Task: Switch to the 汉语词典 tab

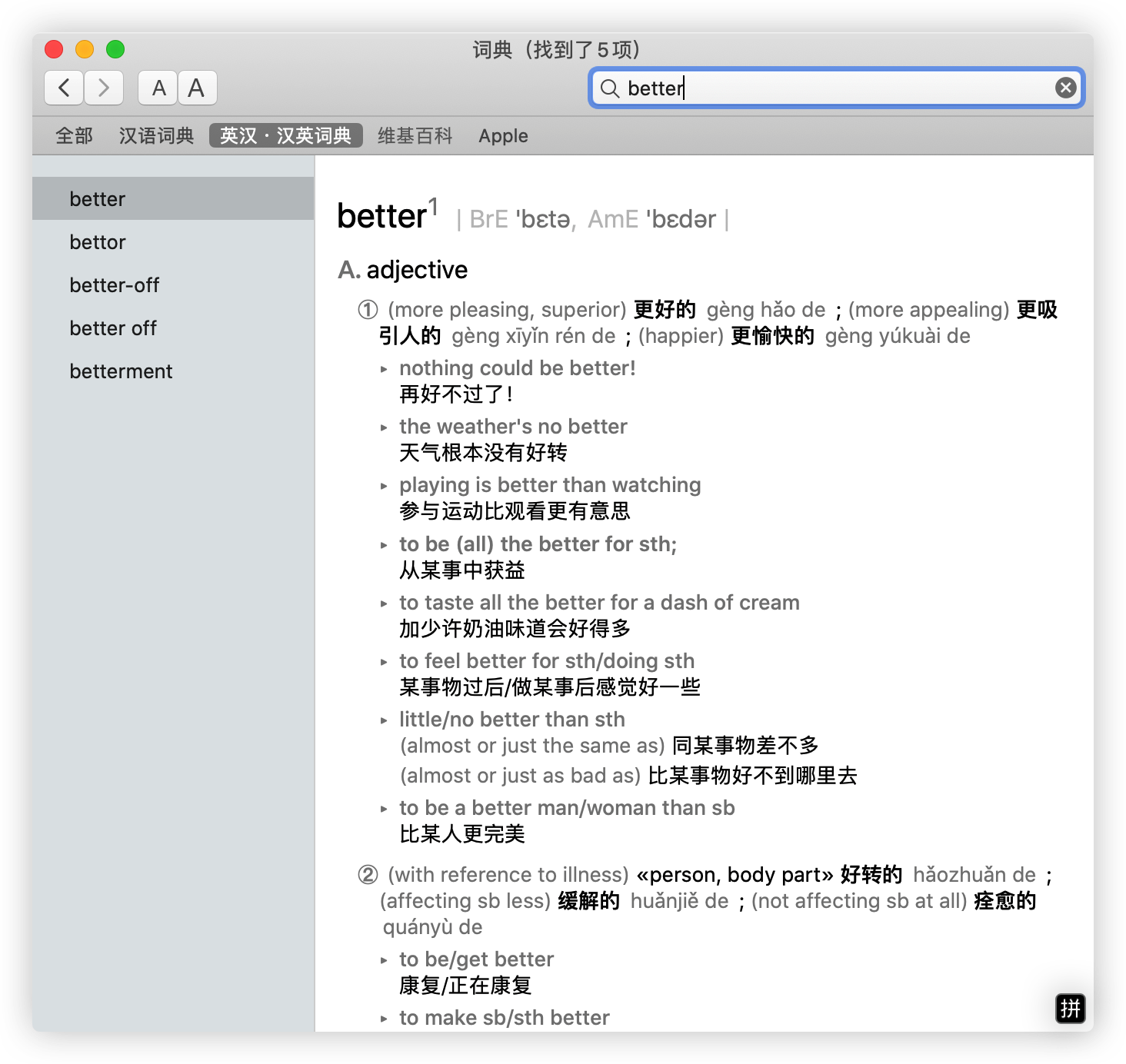Action: point(156,136)
